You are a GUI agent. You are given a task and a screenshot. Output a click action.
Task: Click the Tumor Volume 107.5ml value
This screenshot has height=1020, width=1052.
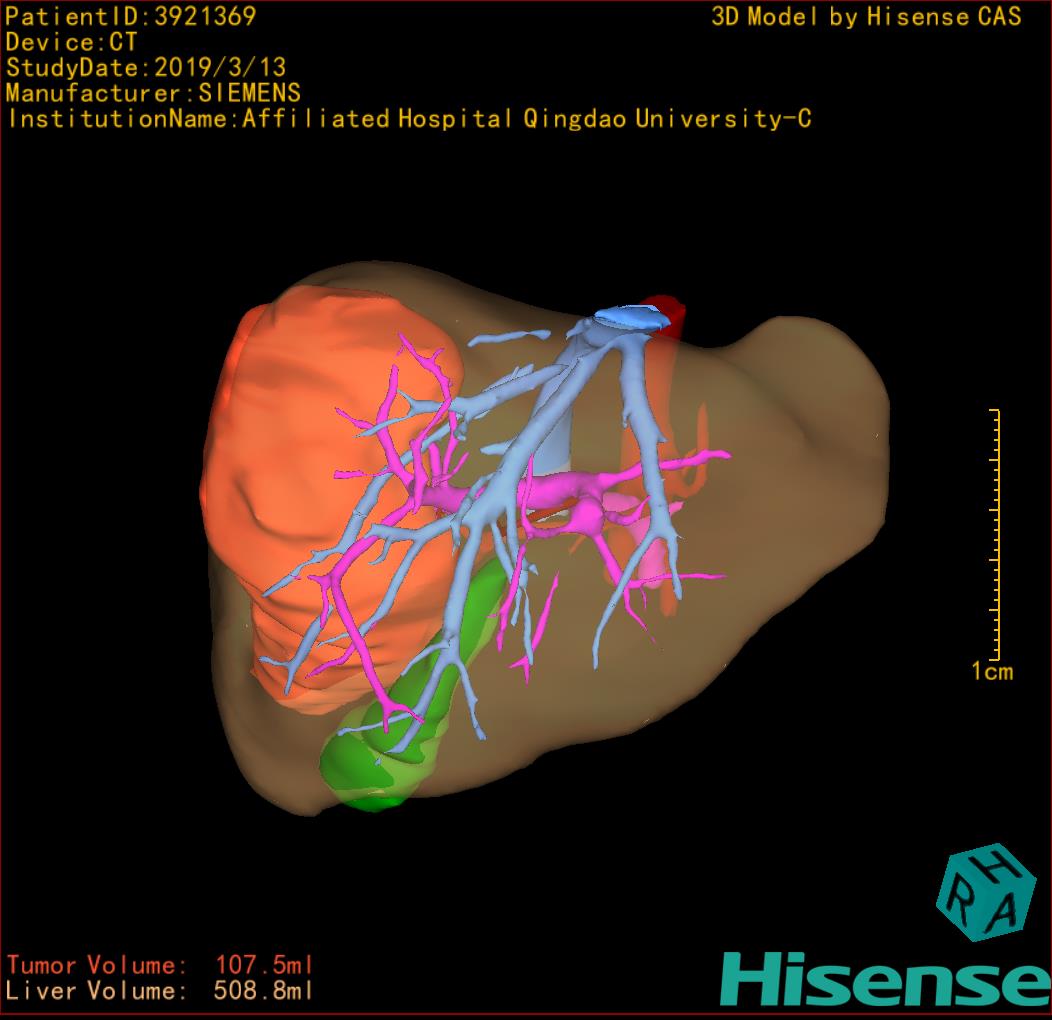coord(264,966)
